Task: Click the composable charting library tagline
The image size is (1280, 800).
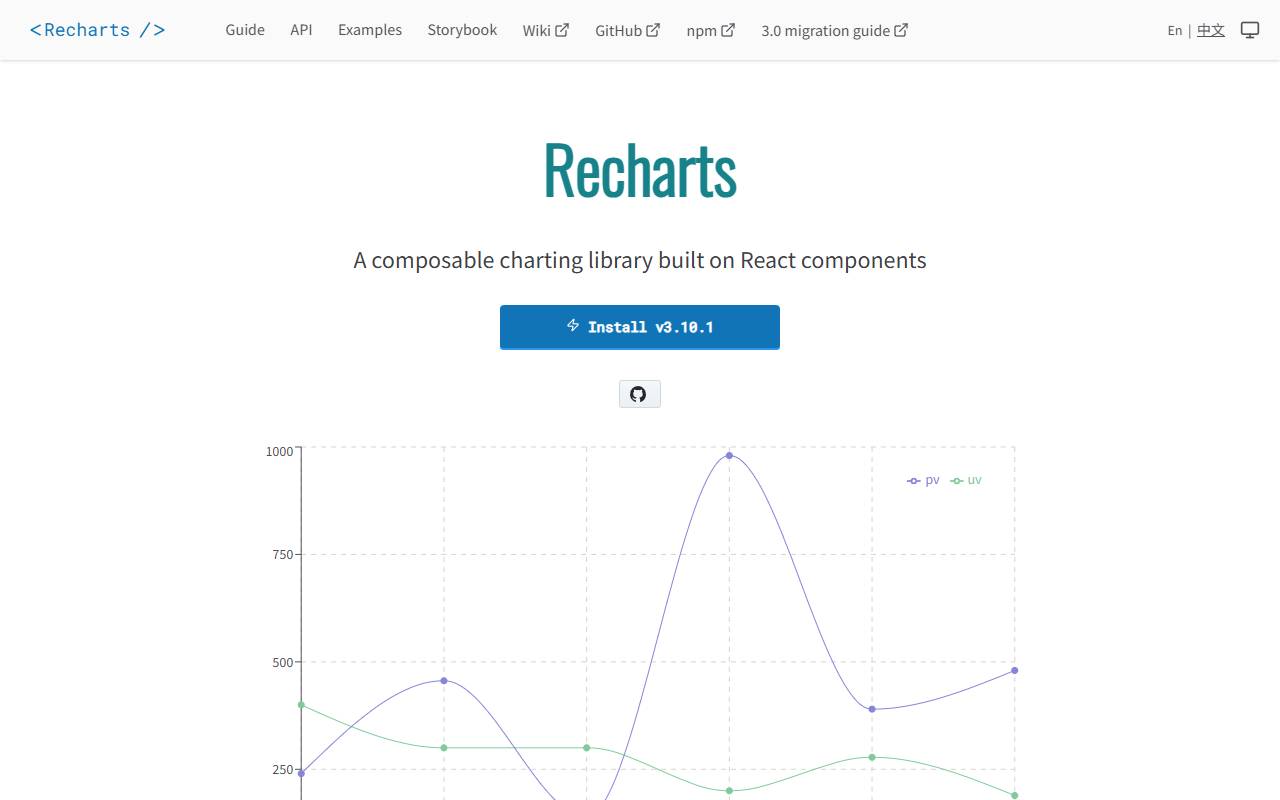Action: [640, 260]
